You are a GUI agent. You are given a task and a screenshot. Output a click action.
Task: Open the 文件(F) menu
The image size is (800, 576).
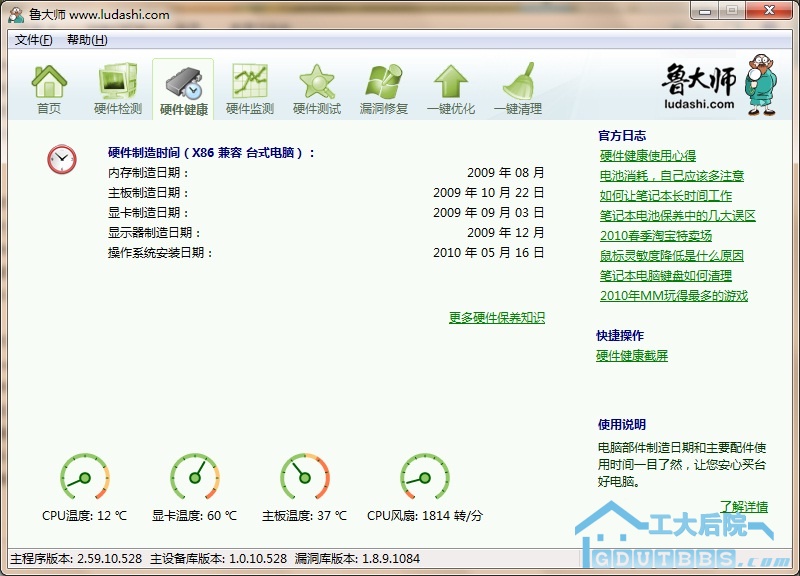point(33,40)
